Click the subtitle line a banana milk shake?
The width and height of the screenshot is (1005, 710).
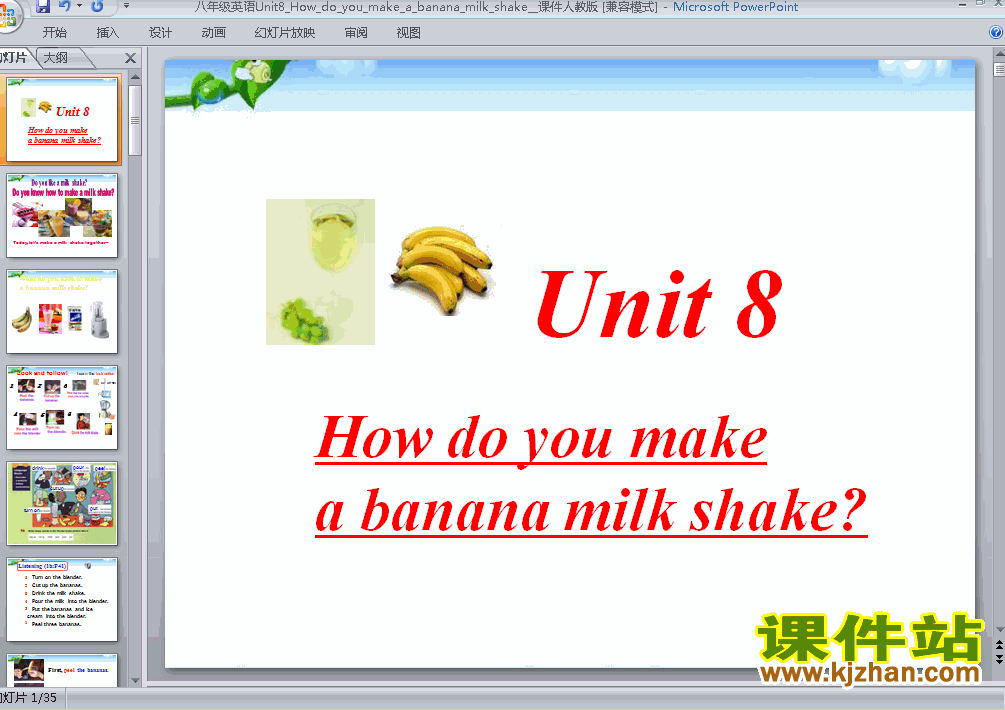[x=591, y=511]
